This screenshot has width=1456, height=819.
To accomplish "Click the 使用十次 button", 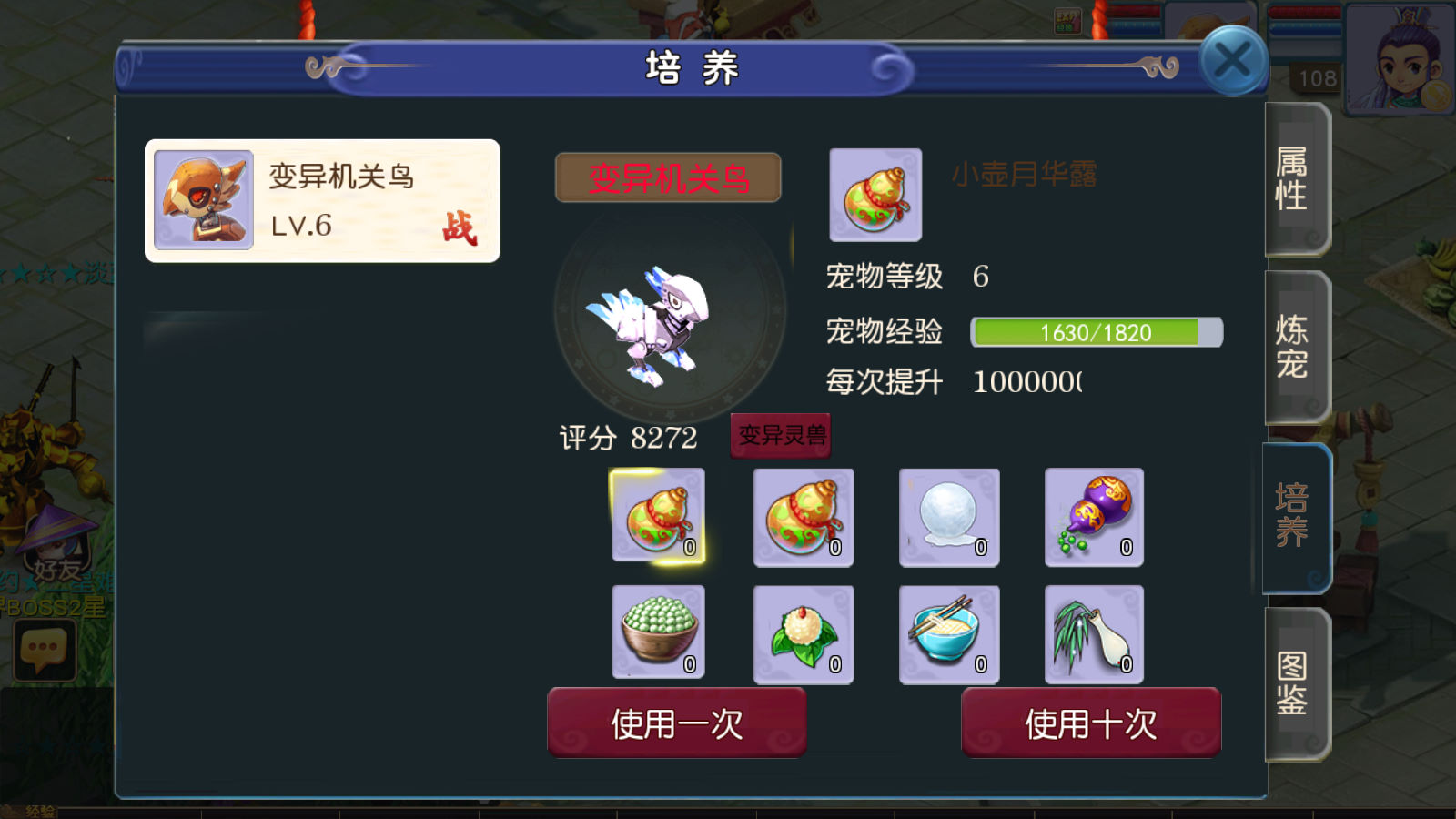I will tap(1091, 723).
